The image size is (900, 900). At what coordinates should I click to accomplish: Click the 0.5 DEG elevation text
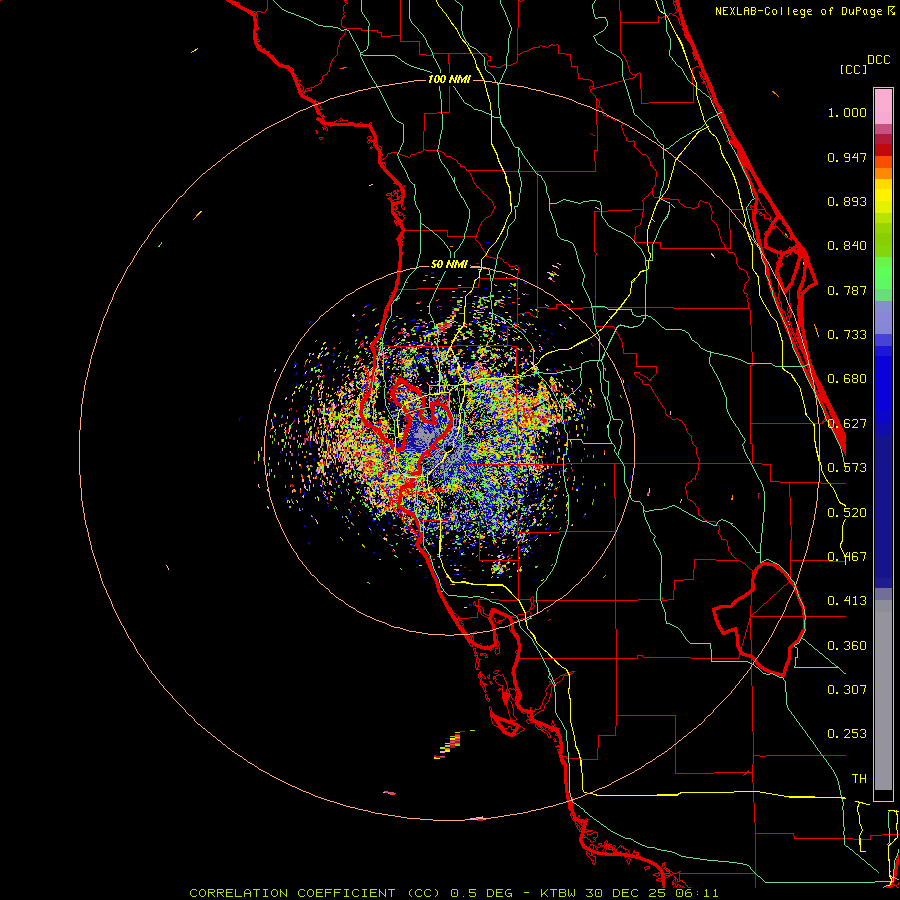tap(481, 893)
